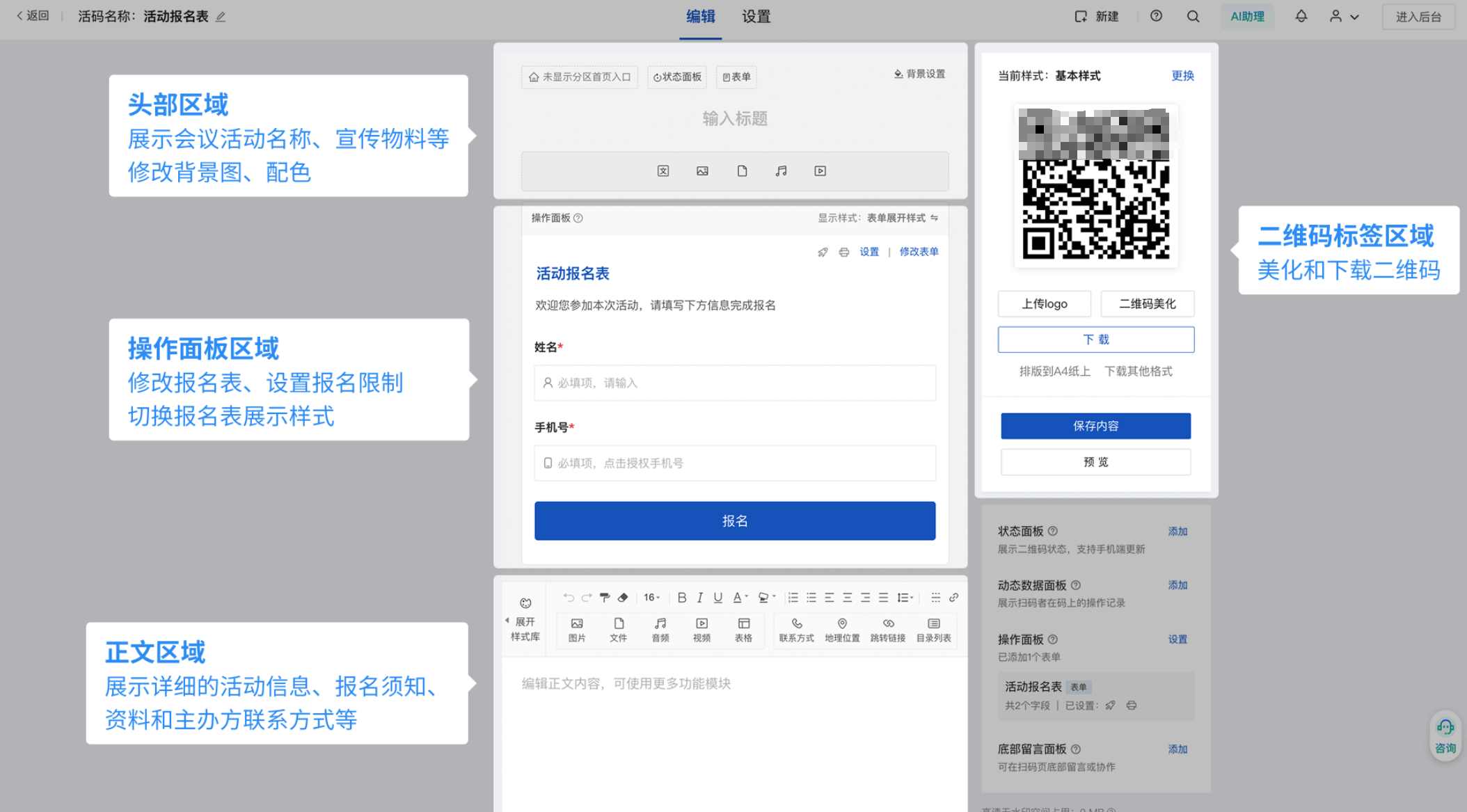Insert 文件 into the body content
The height and width of the screenshot is (812, 1467).
[x=619, y=630]
